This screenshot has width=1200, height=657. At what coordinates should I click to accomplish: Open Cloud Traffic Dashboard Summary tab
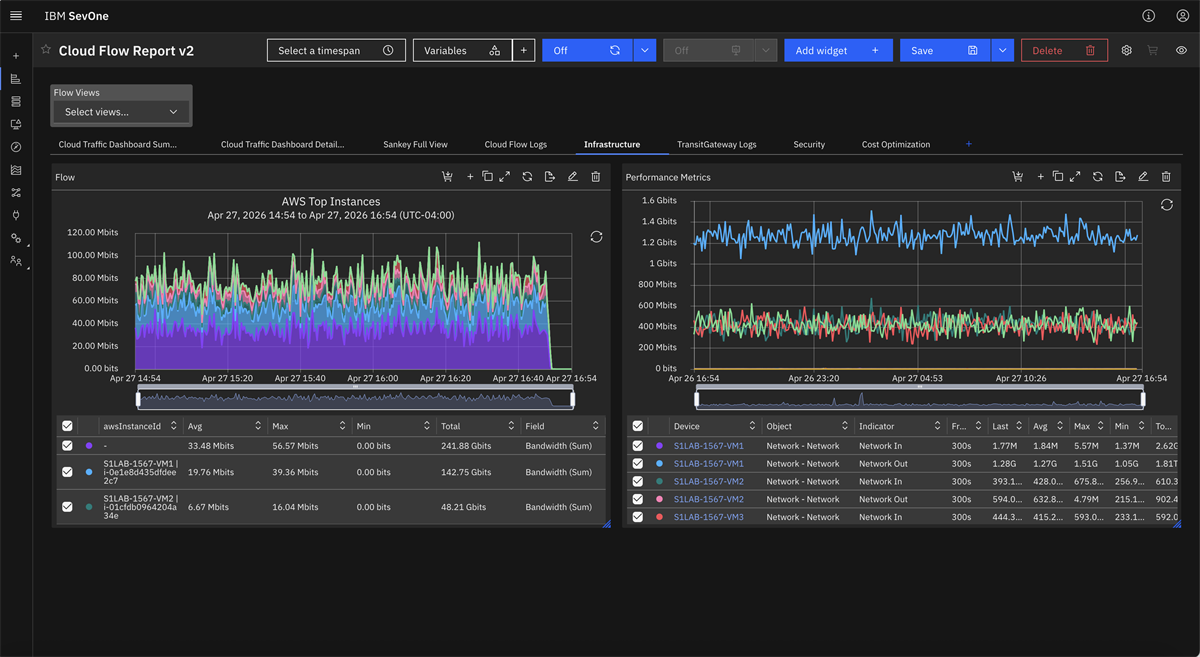click(x=118, y=145)
